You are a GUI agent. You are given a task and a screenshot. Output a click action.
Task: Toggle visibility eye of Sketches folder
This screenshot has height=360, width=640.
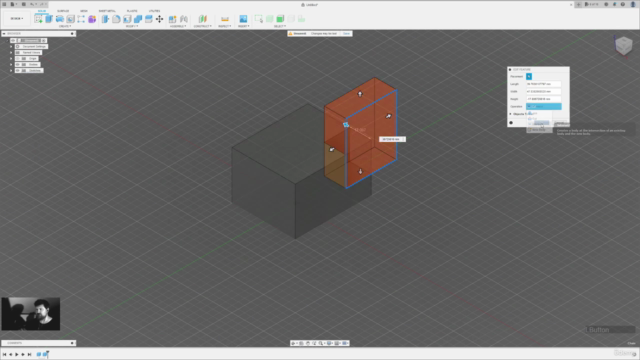pyautogui.click(x=18, y=71)
